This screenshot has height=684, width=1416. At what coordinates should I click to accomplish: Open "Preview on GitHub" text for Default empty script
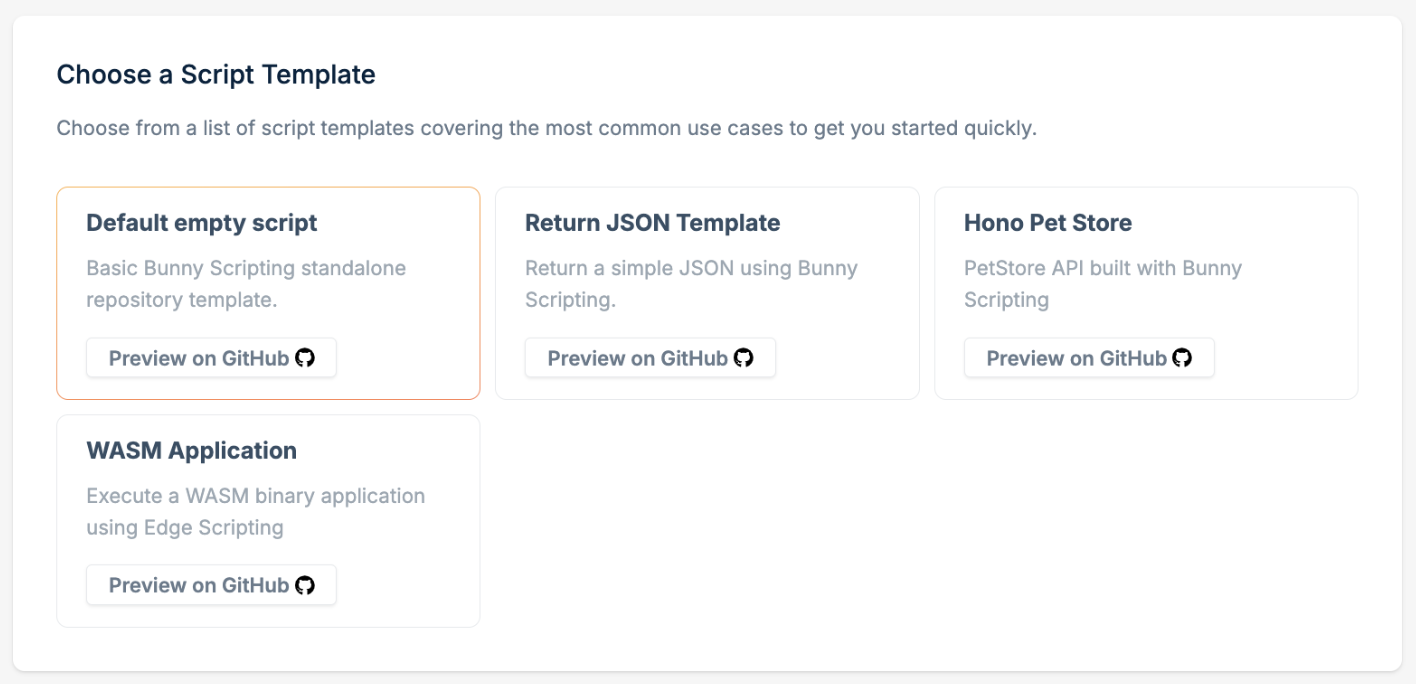tap(198, 358)
